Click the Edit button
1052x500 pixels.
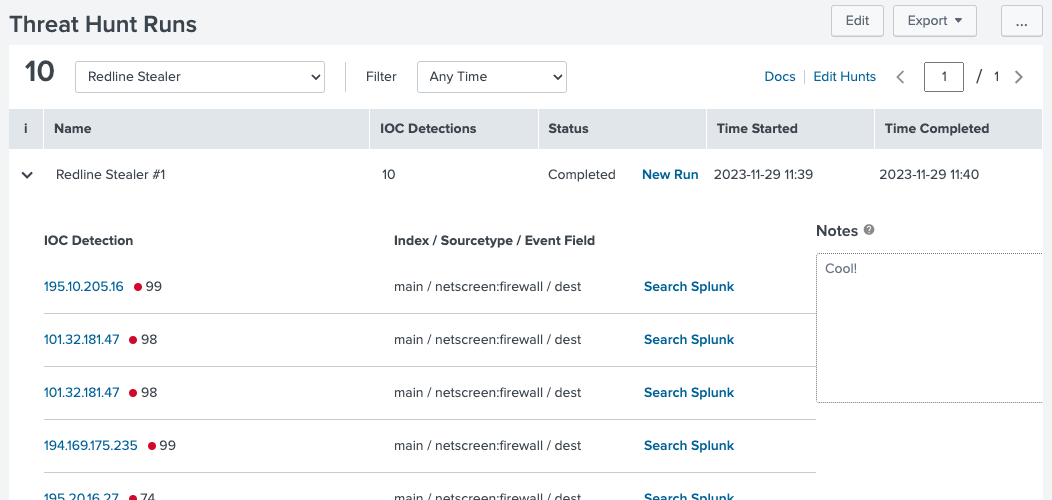coord(857,21)
